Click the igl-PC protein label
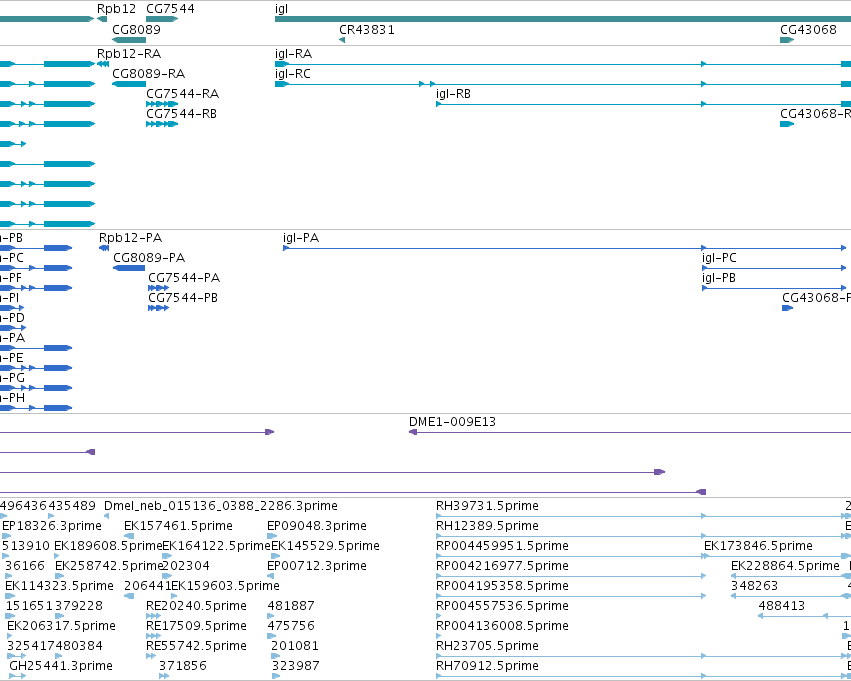Image resolution: width=851 pixels, height=681 pixels. 719,258
